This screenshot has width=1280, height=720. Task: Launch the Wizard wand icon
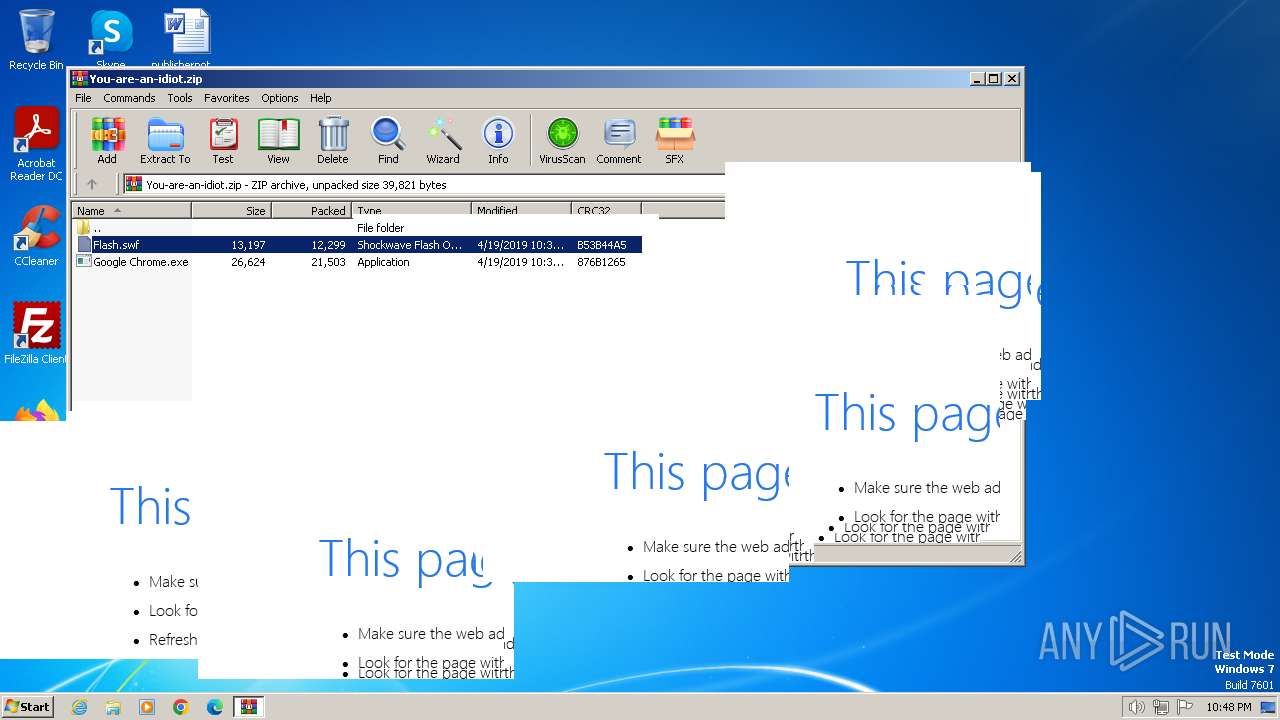[443, 141]
